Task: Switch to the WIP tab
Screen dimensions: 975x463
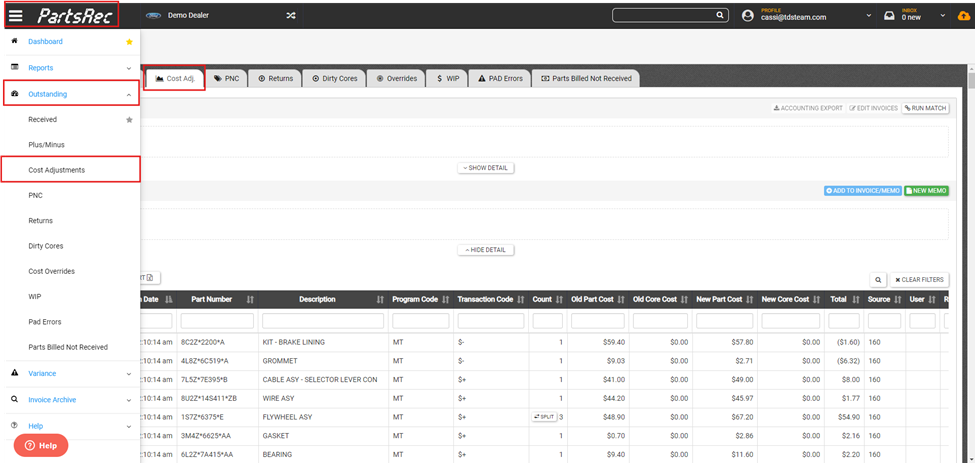Action: click(x=448, y=79)
